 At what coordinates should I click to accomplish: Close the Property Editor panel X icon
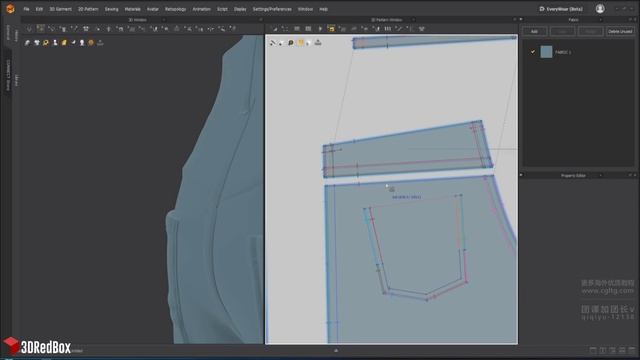pyautogui.click(x=635, y=175)
